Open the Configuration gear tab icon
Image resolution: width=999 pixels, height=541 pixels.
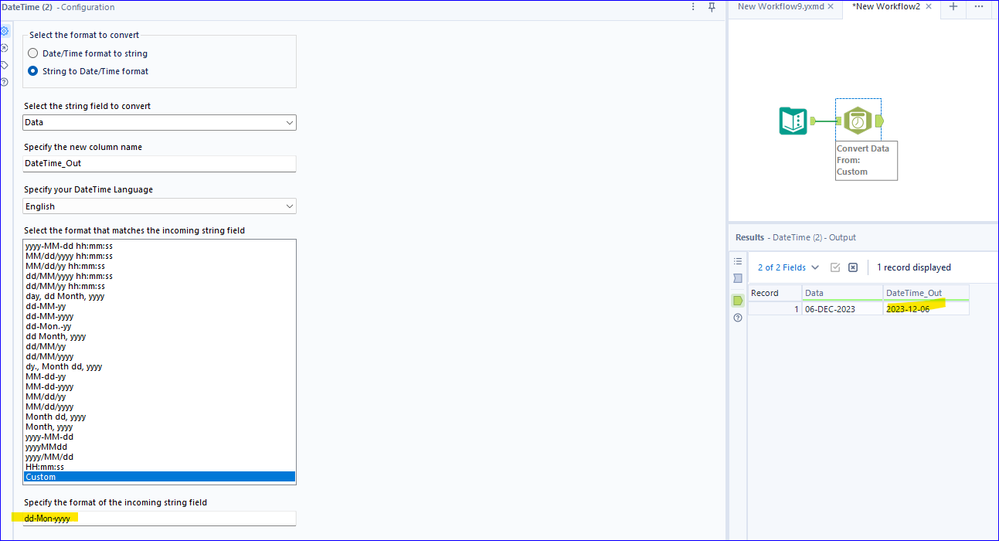click(x=4, y=31)
